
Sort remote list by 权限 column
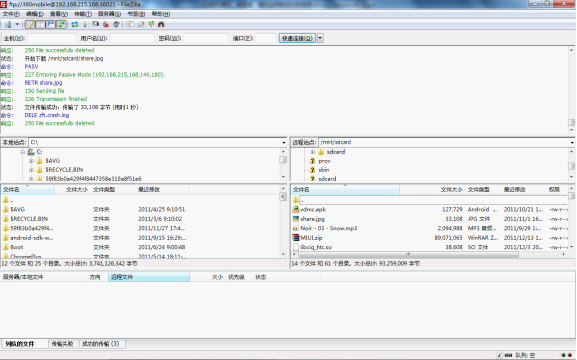[557, 190]
